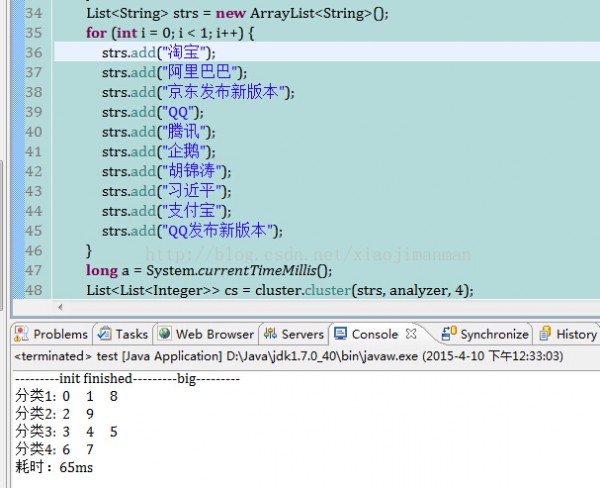Click "QQ发布新版本" string on line 45
600x488 pixels.
click(217, 231)
